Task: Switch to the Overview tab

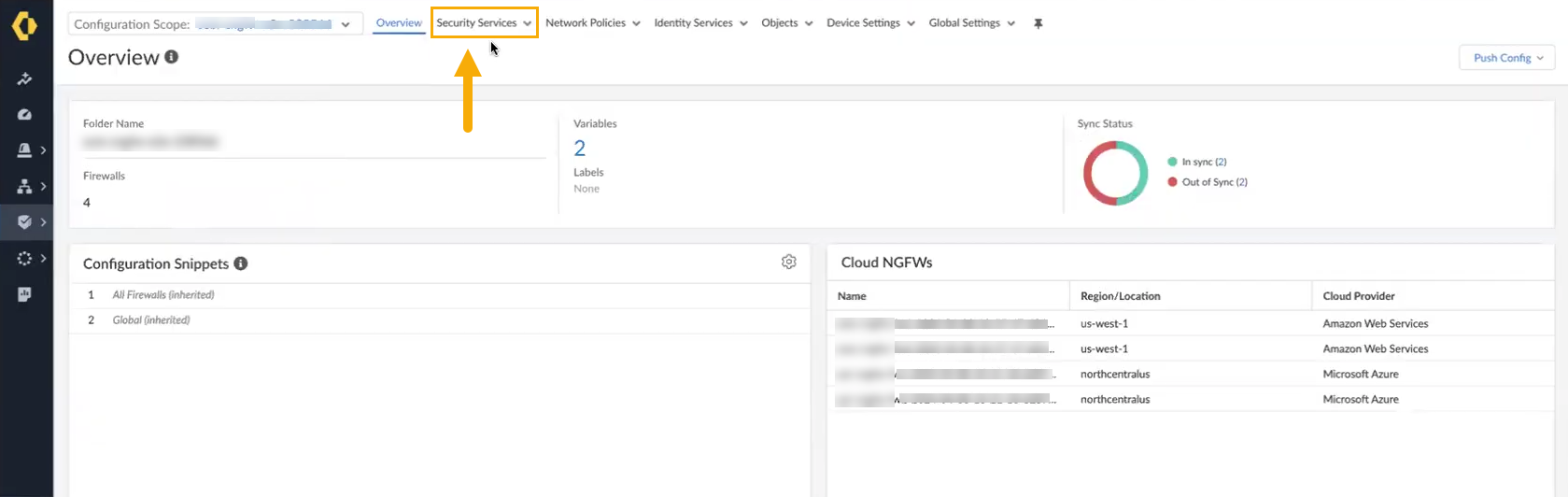Action: pos(399,23)
